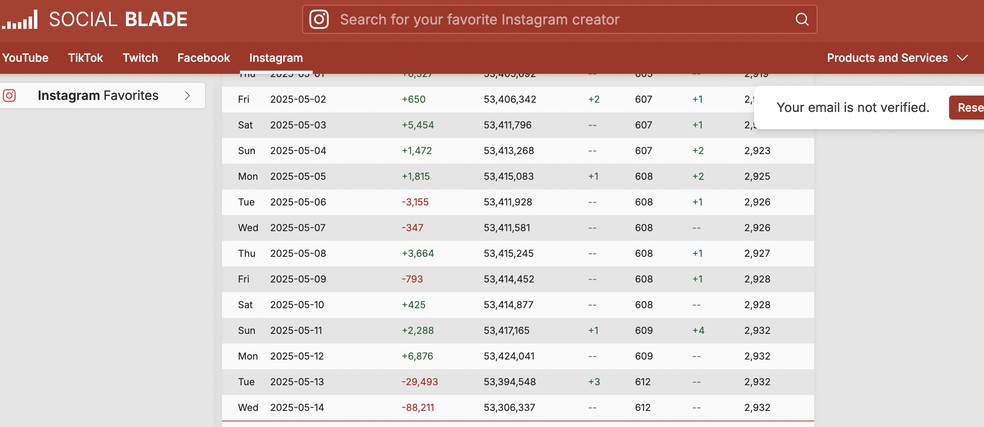
Task: Click the Instagram Favorites sidebar item
Action: pyautogui.click(x=98, y=96)
